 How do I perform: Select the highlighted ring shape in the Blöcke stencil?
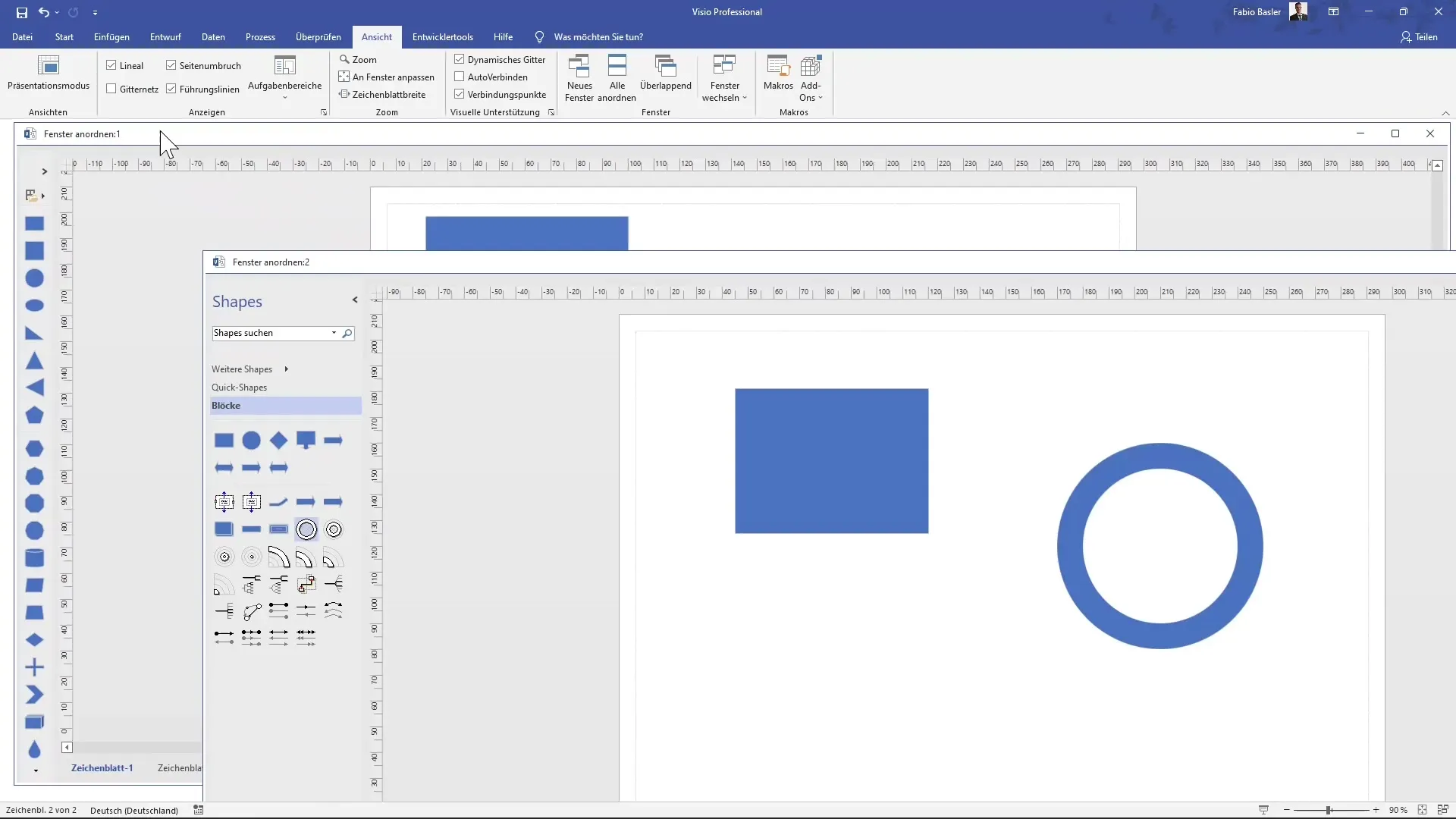click(x=306, y=529)
